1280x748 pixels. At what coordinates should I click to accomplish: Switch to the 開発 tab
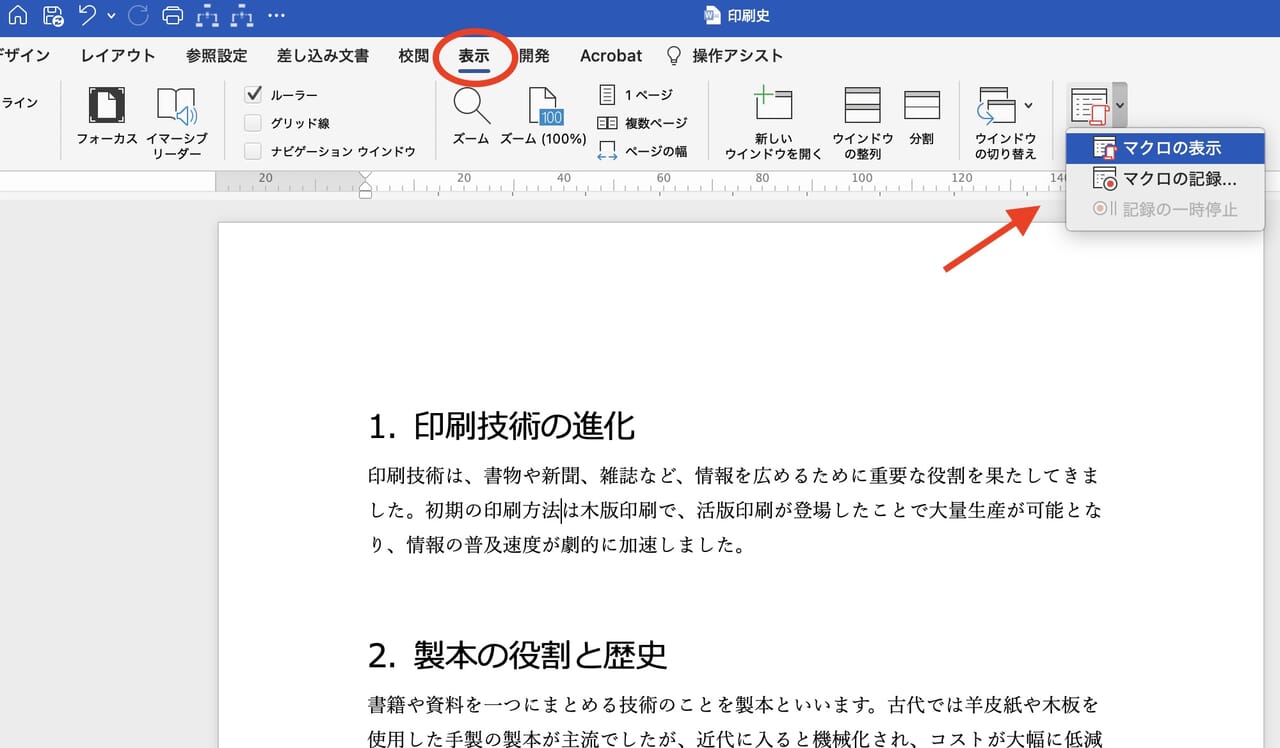coord(534,56)
